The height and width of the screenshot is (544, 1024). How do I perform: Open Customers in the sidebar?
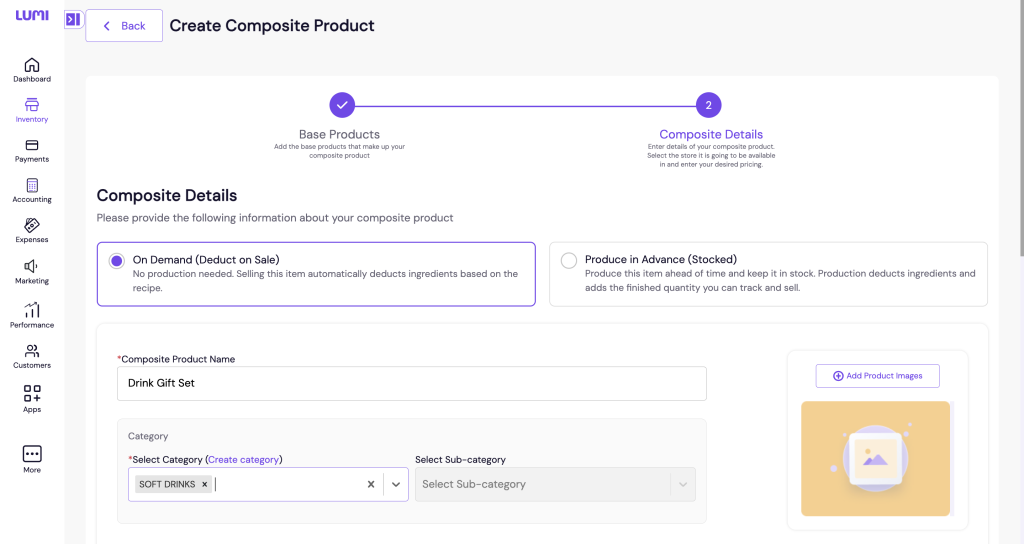tap(32, 357)
